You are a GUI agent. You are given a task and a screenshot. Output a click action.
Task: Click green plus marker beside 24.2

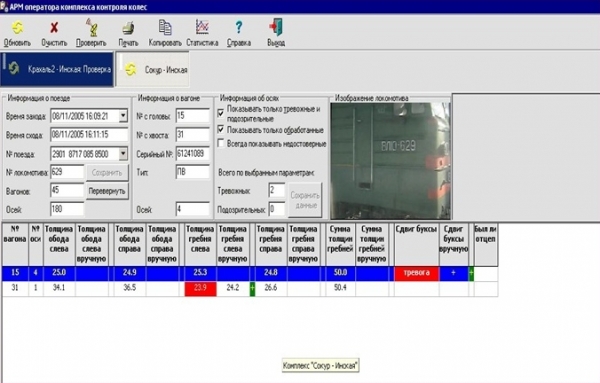coord(252,288)
